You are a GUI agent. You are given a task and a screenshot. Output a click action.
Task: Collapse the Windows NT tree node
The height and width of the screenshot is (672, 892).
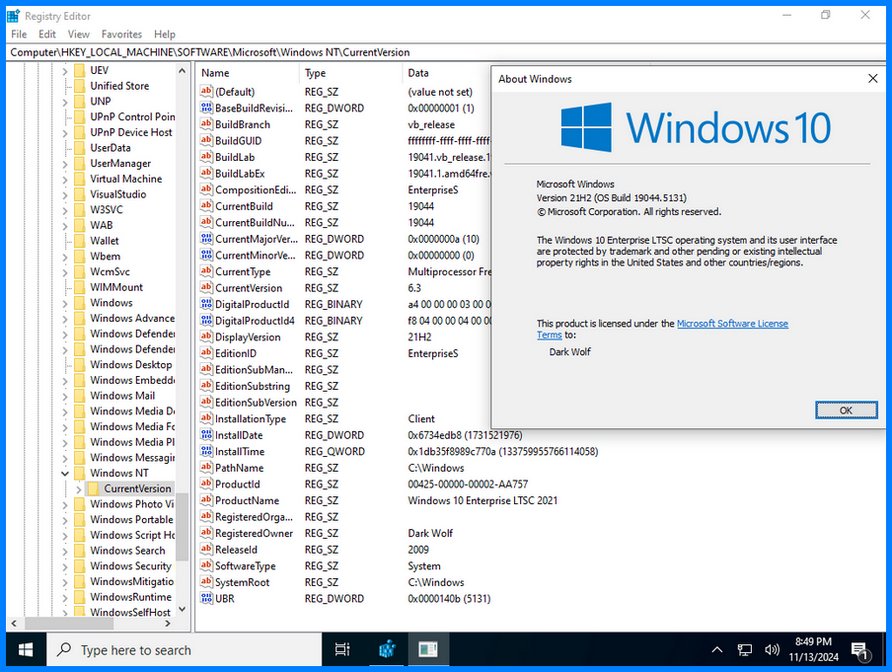pos(64,473)
